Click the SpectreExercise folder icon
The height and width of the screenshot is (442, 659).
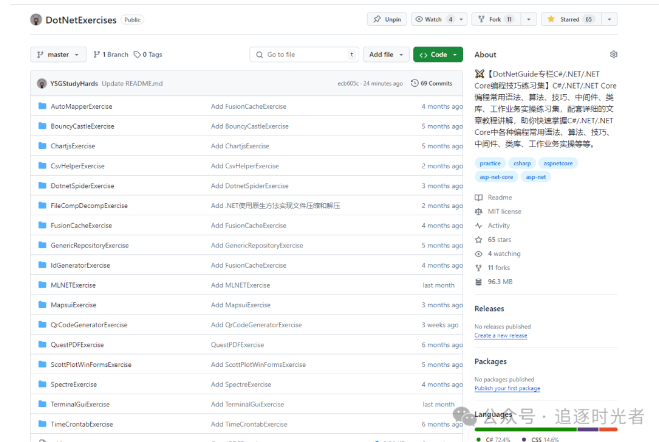tap(42, 384)
